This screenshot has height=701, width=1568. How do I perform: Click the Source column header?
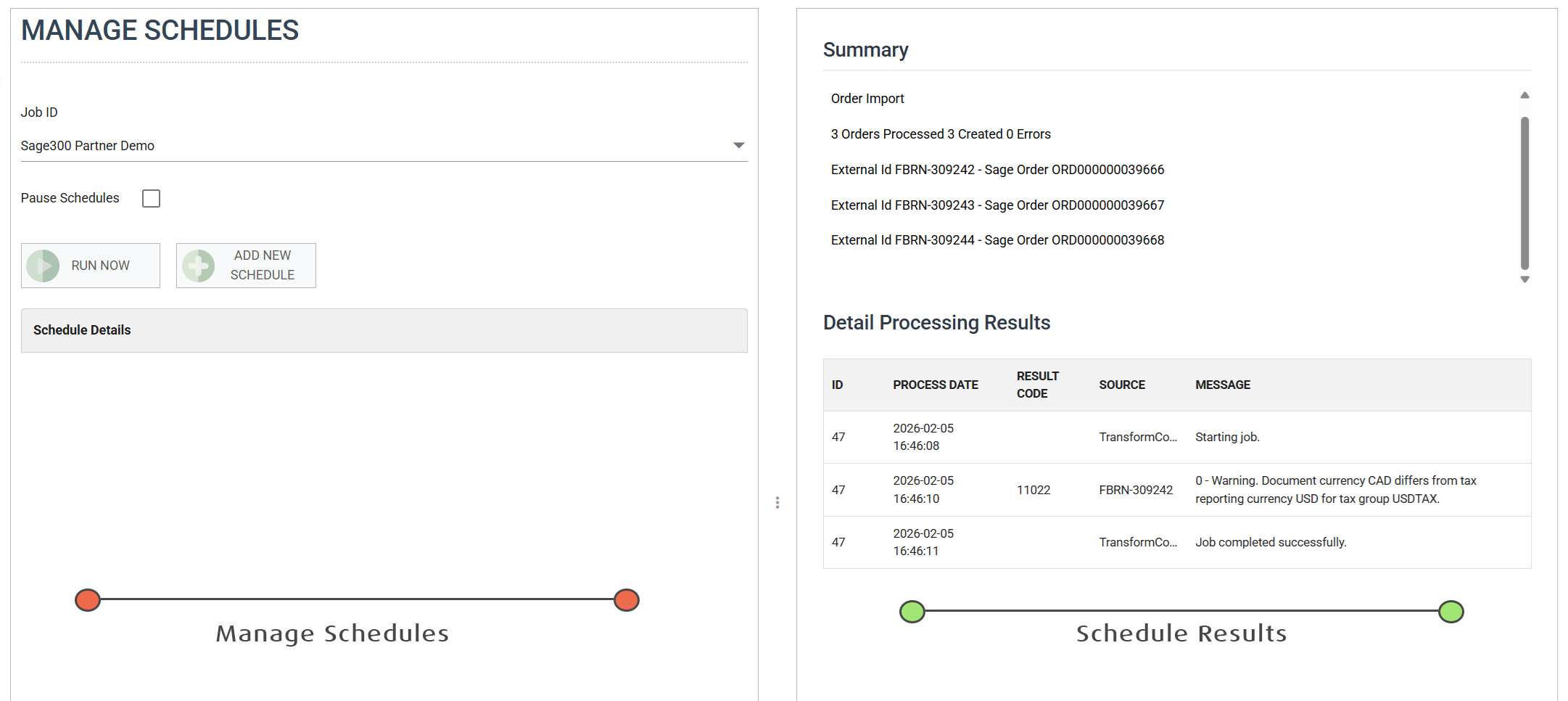click(x=1121, y=385)
